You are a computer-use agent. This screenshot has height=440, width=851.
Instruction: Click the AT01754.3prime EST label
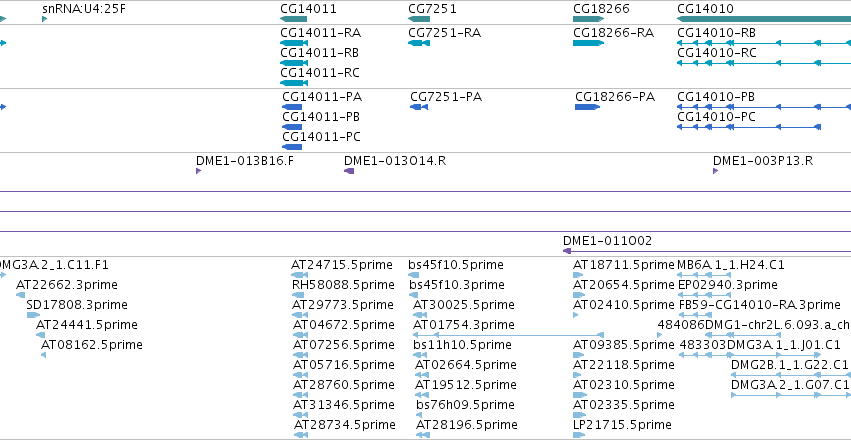tap(463, 324)
